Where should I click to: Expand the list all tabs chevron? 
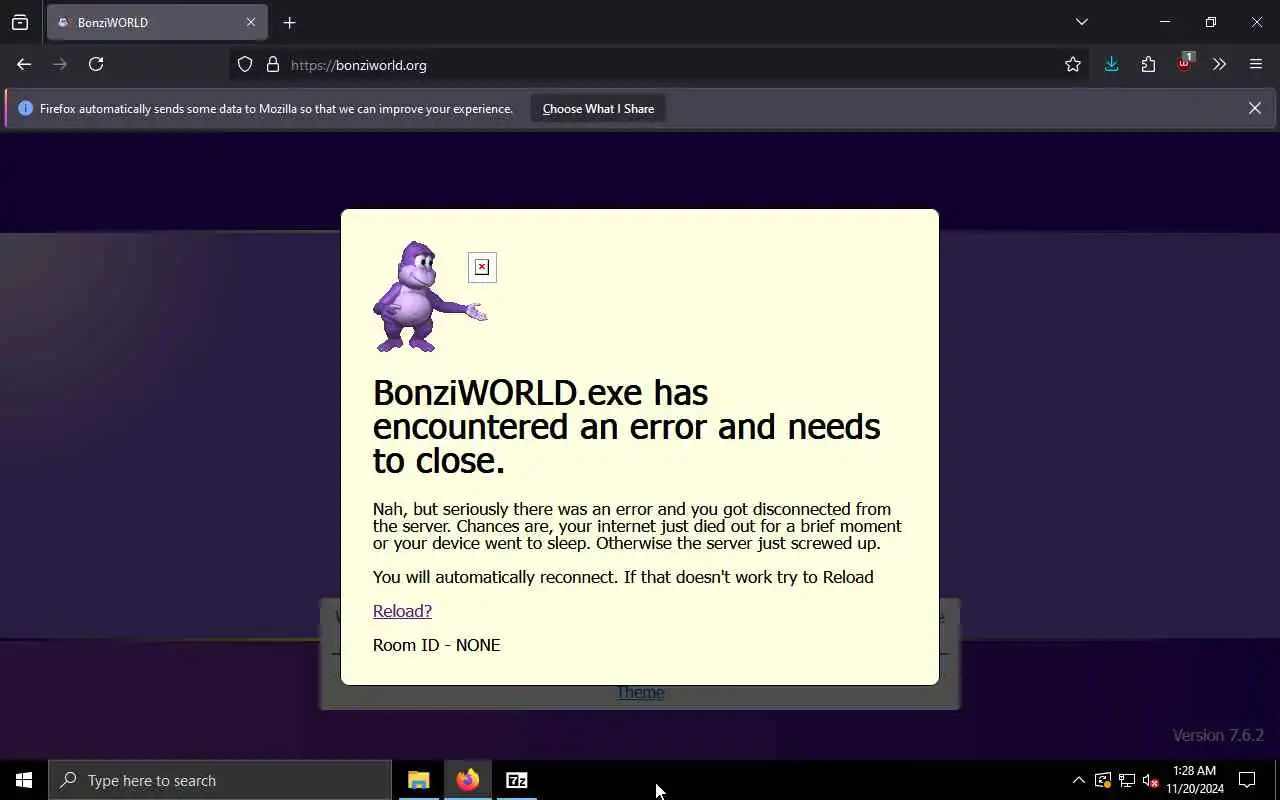(x=1082, y=22)
